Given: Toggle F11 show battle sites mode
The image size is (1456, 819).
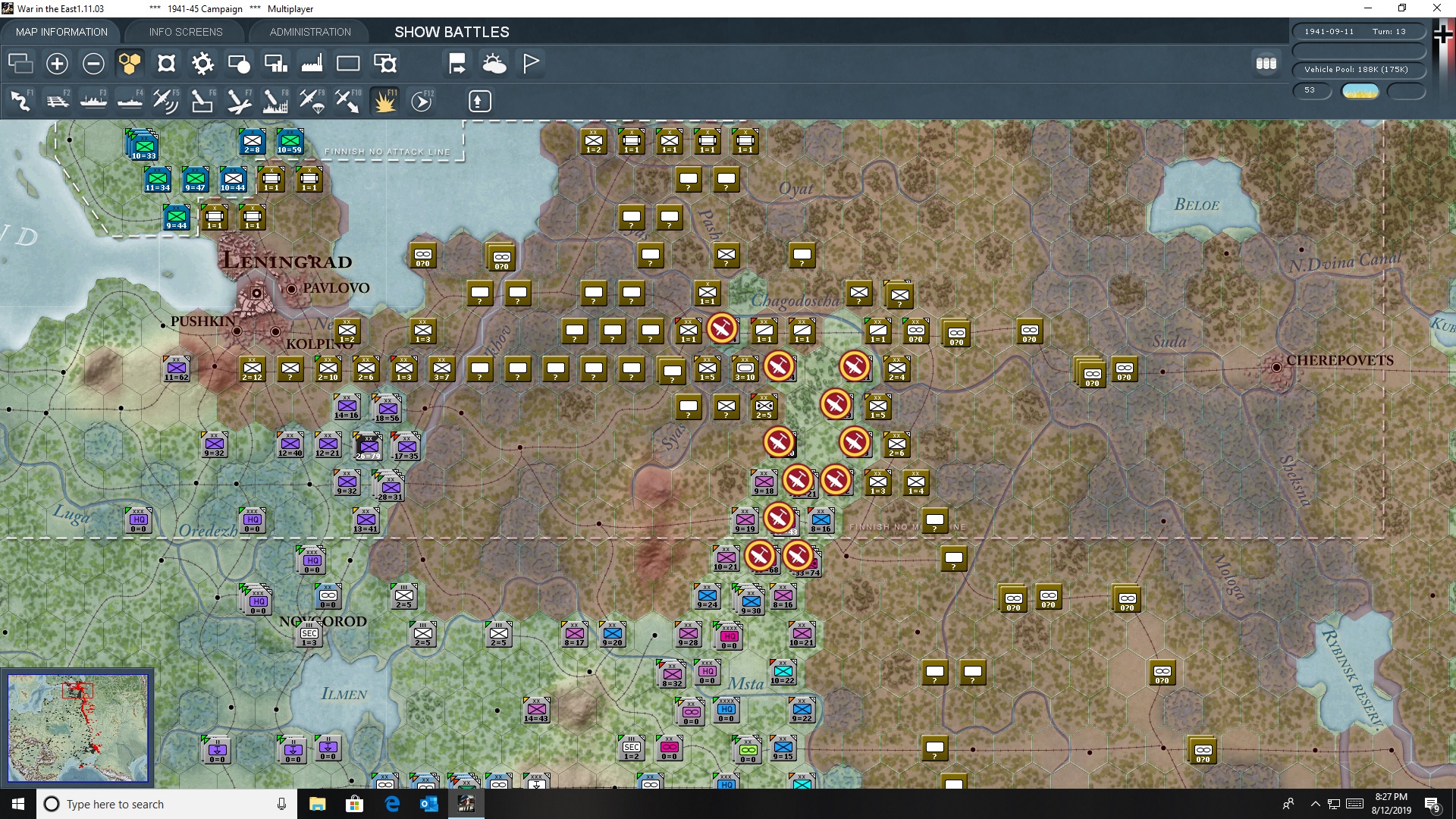Looking at the screenshot, I should pyautogui.click(x=385, y=101).
